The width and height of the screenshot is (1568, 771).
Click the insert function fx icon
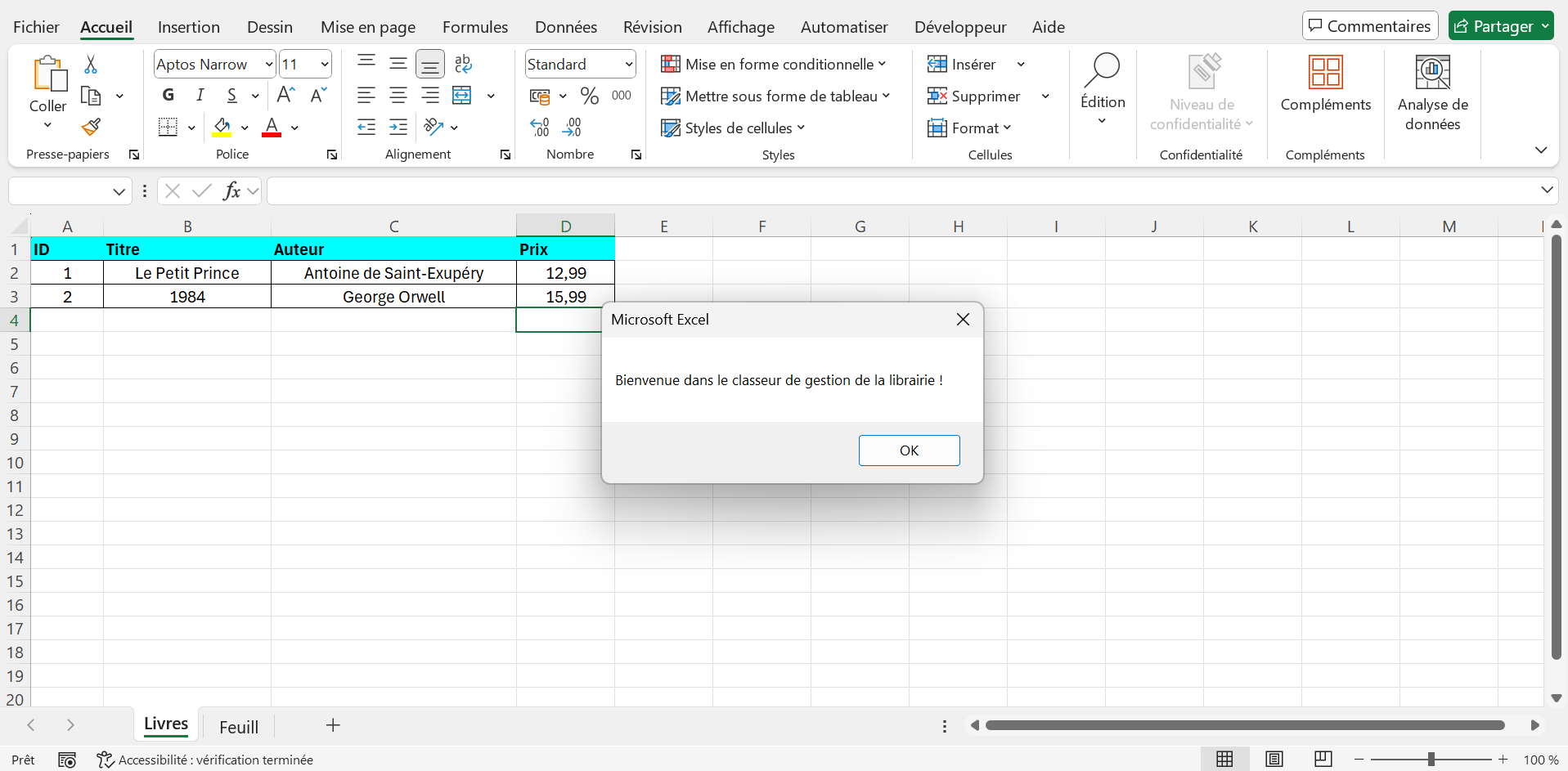pos(232,191)
